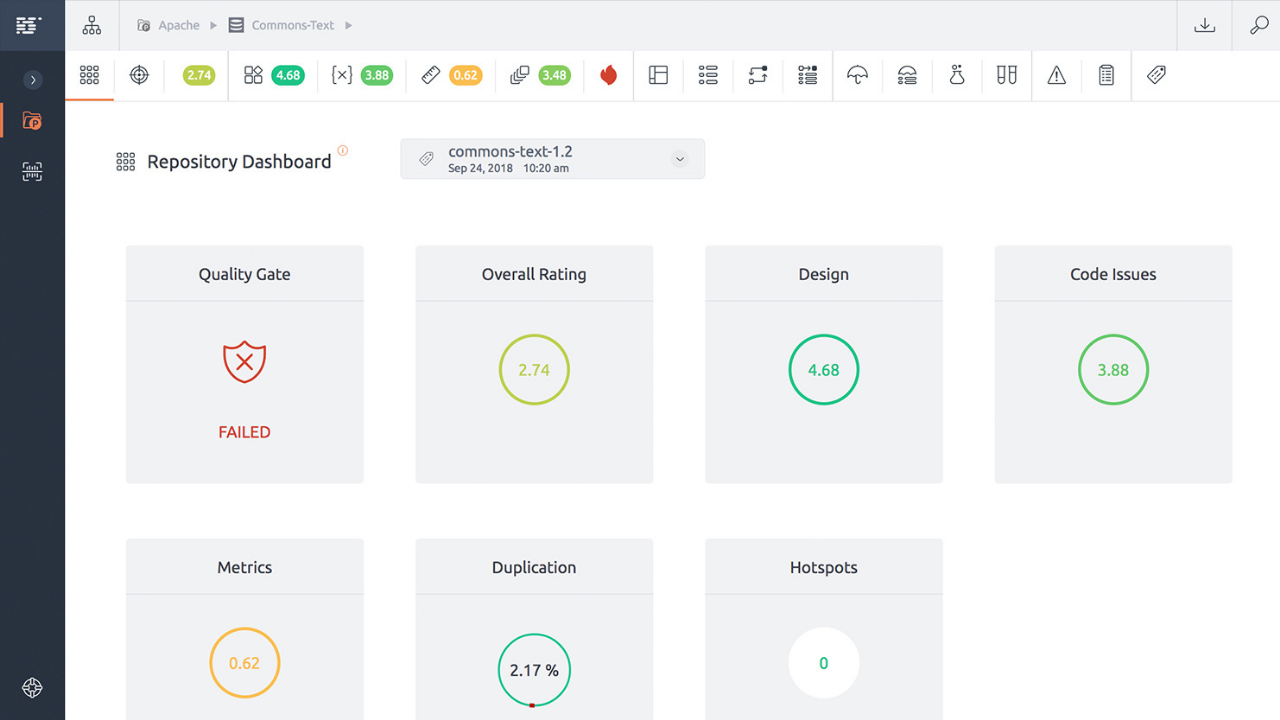Screen dimensions: 1280x720
Task: Open the clipboard report toolbar icon
Action: pyautogui.click(x=1106, y=75)
